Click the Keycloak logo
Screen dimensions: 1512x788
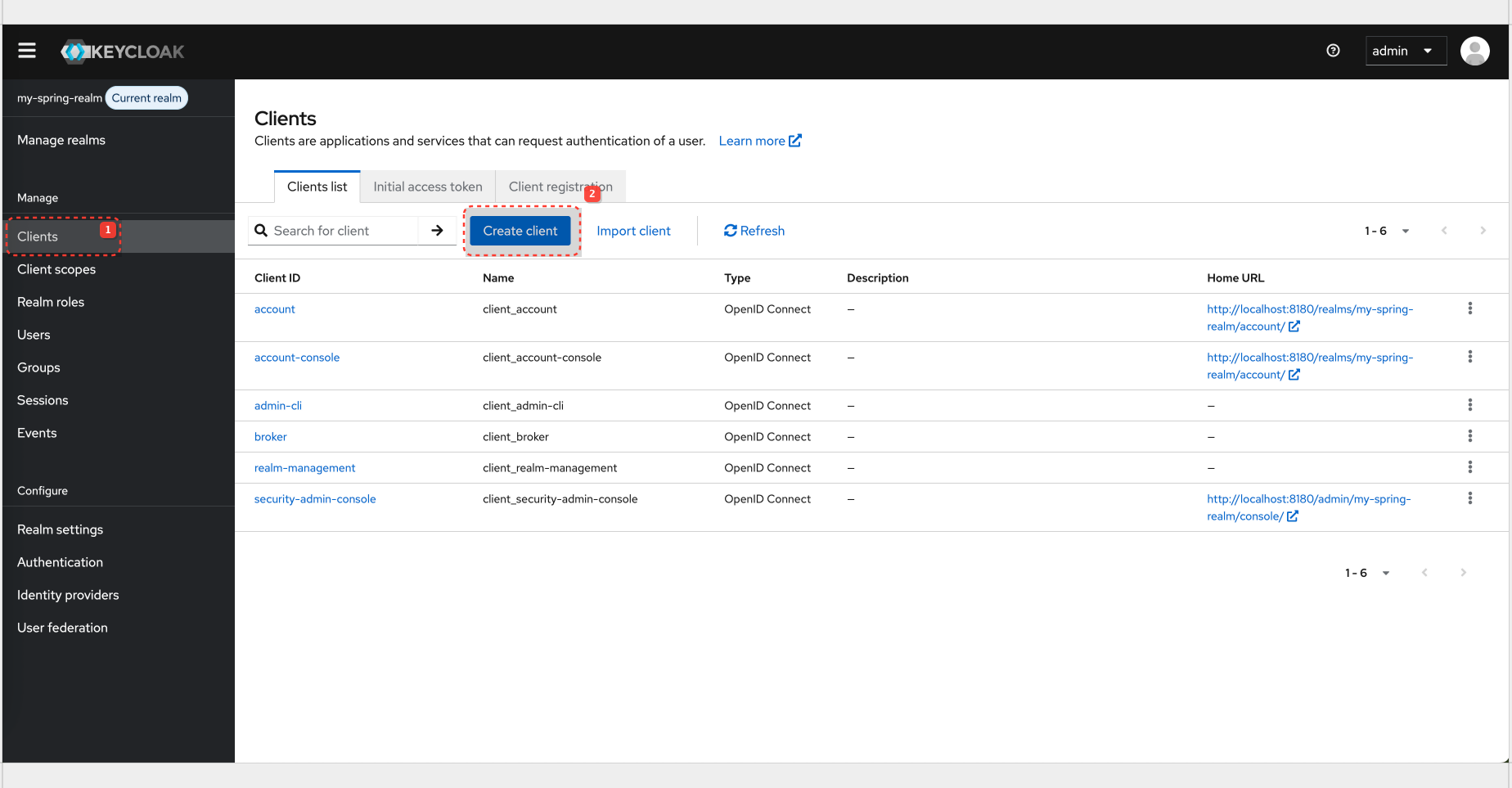tap(122, 51)
